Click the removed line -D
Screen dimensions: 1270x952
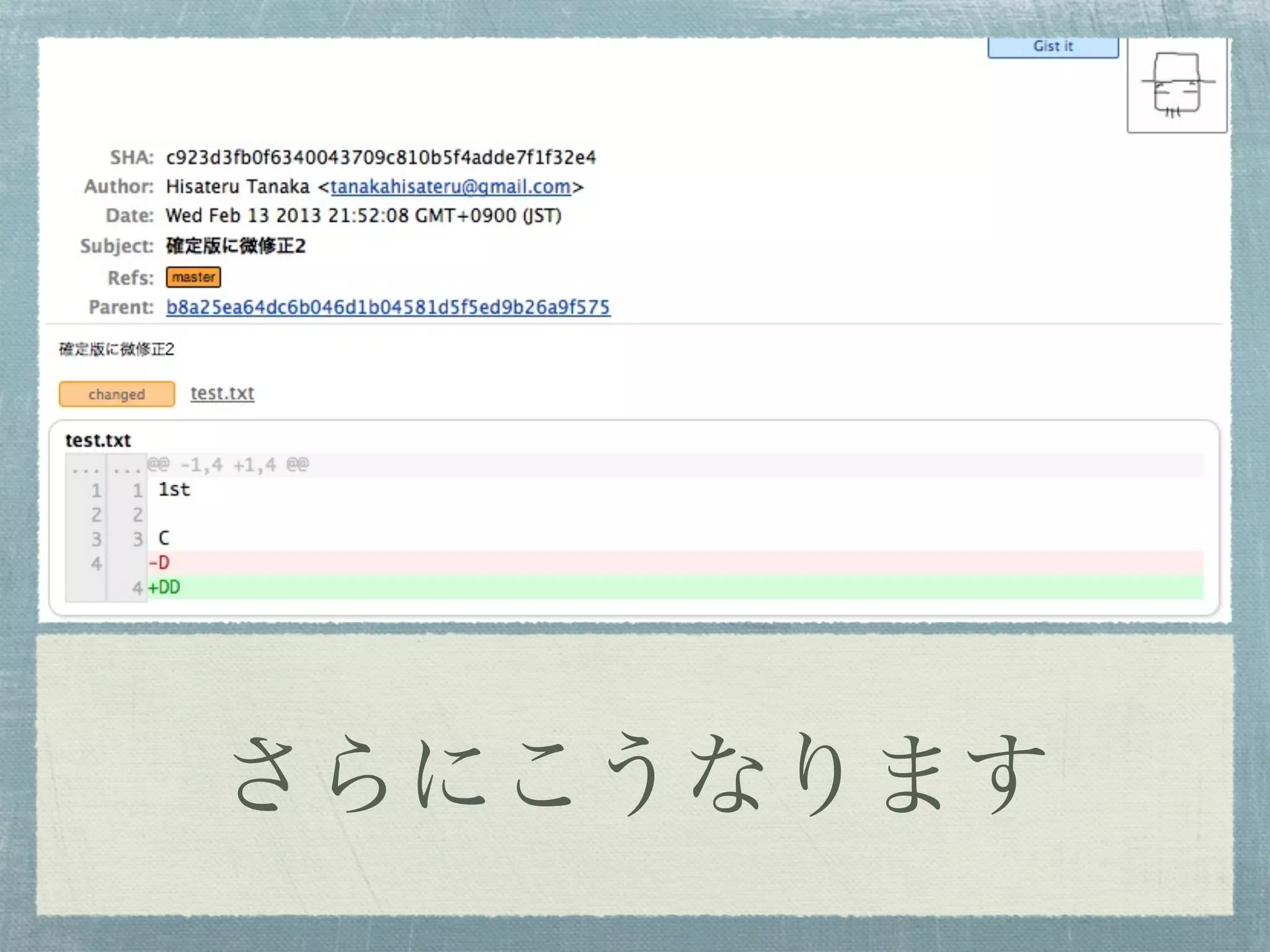[x=159, y=563]
